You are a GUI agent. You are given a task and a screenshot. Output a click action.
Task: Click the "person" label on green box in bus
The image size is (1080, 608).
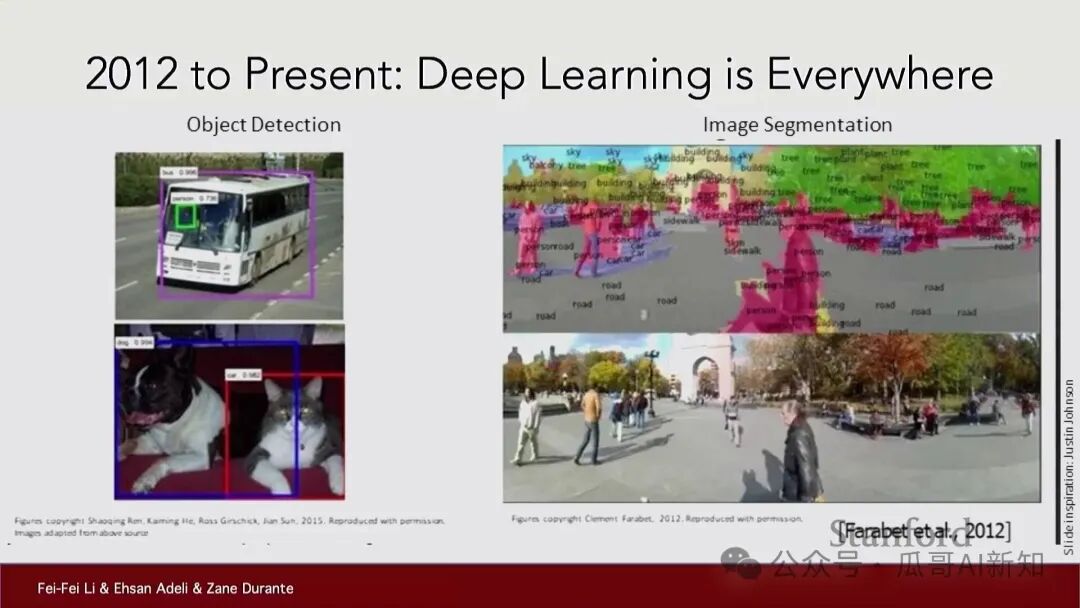point(194,198)
